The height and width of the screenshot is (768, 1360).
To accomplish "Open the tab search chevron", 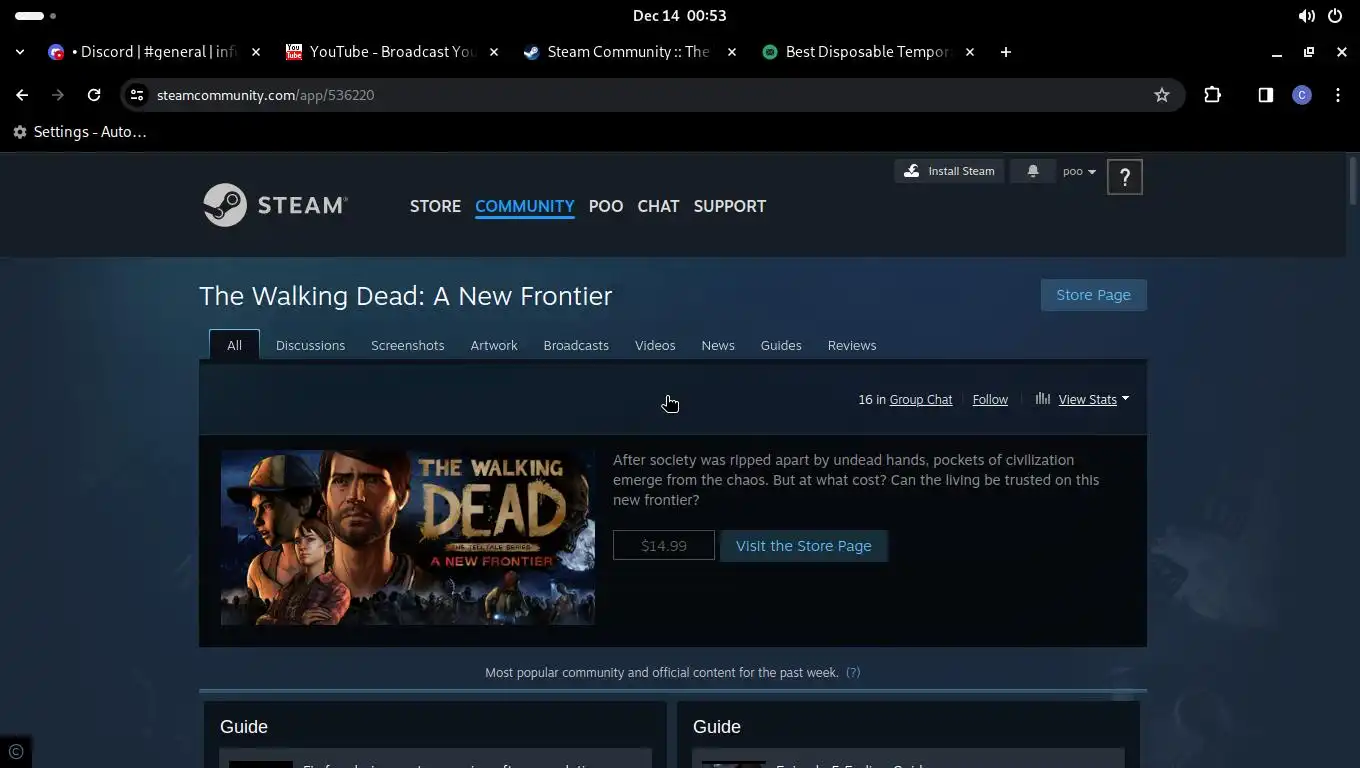I will [x=20, y=52].
